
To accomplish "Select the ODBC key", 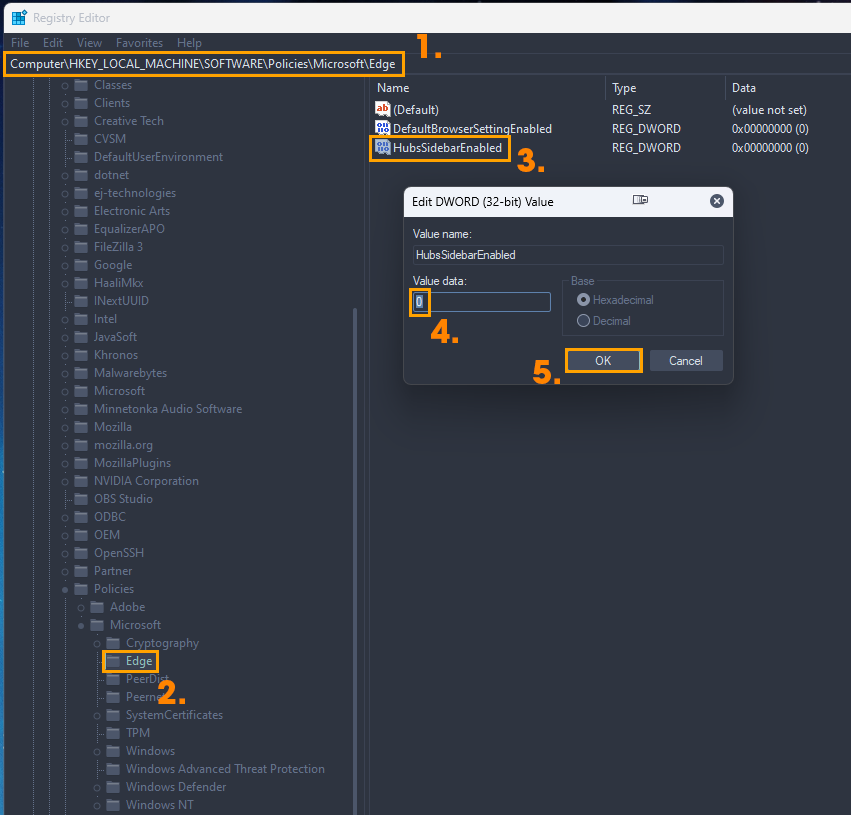I will tap(110, 517).
